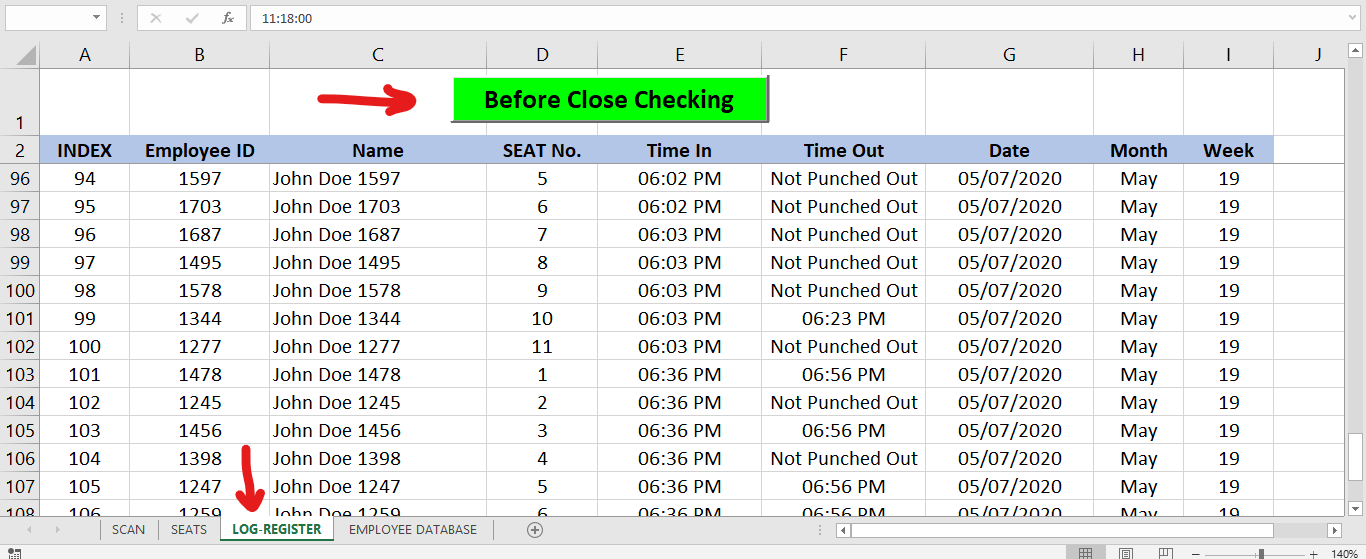Click the Select All corner triangle
Viewport: 1366px width, 559px height.
coord(25,55)
